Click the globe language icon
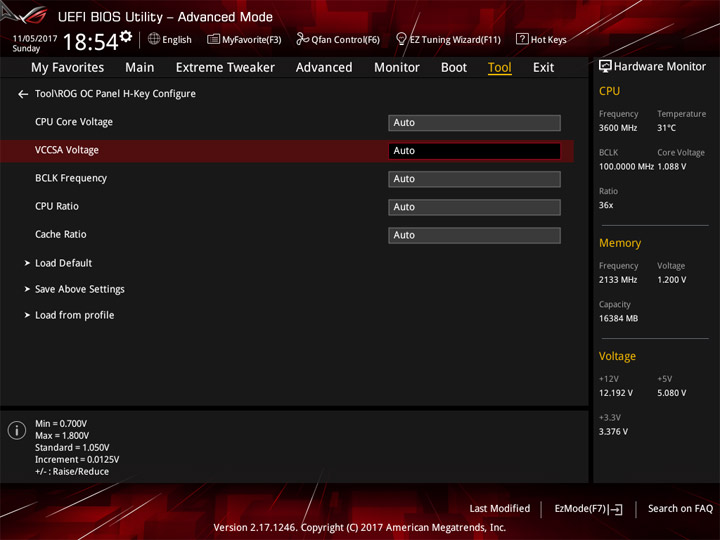 point(154,39)
